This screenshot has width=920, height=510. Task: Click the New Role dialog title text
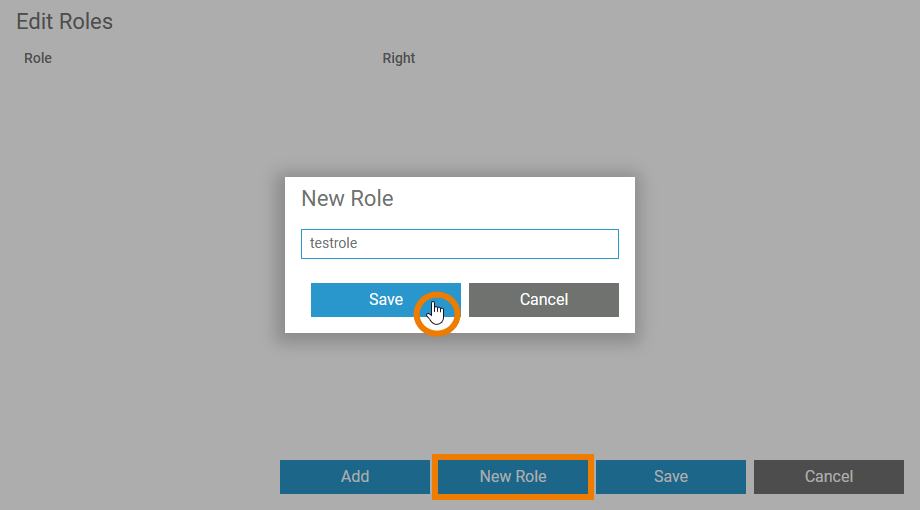347,199
